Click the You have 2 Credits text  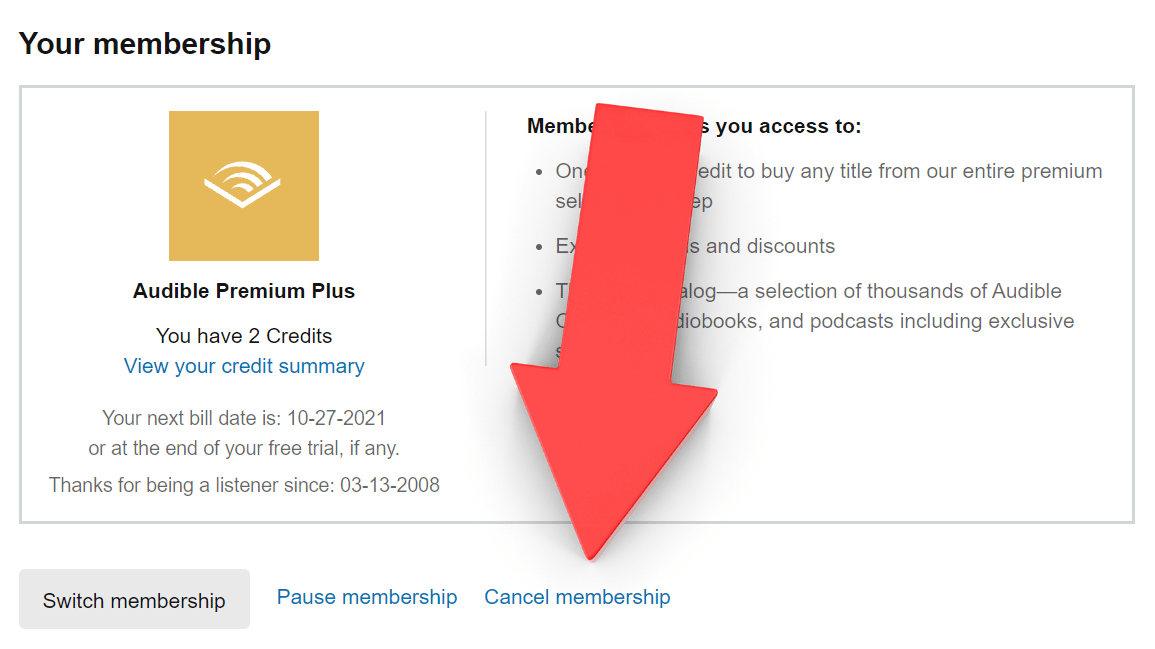pos(244,336)
